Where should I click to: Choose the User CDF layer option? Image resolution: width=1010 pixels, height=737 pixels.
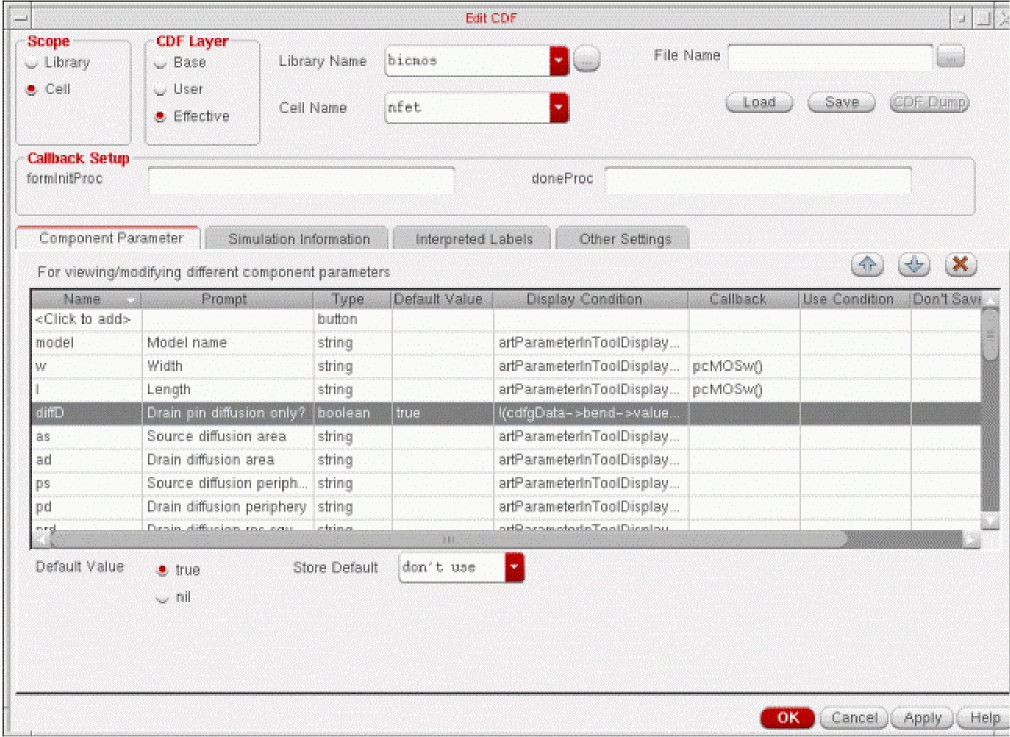(160, 90)
